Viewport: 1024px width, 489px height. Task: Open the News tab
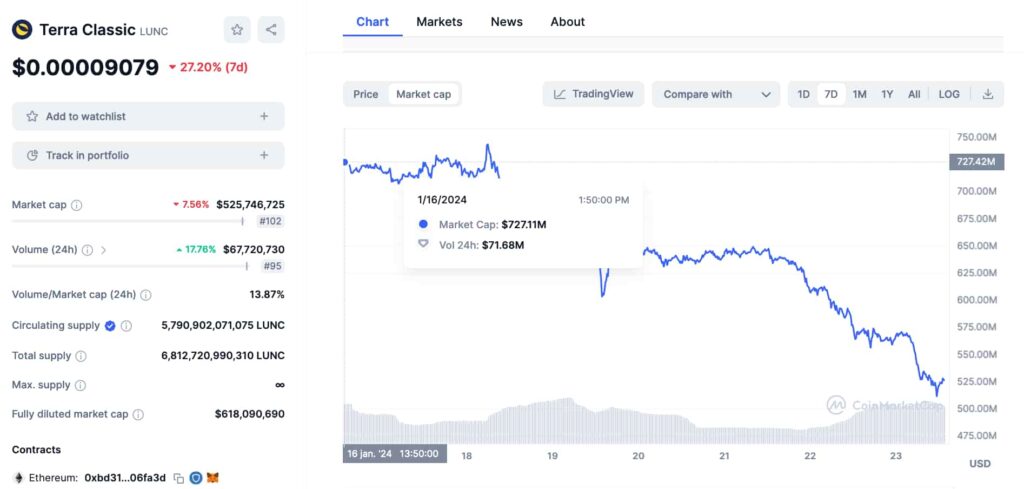click(506, 22)
